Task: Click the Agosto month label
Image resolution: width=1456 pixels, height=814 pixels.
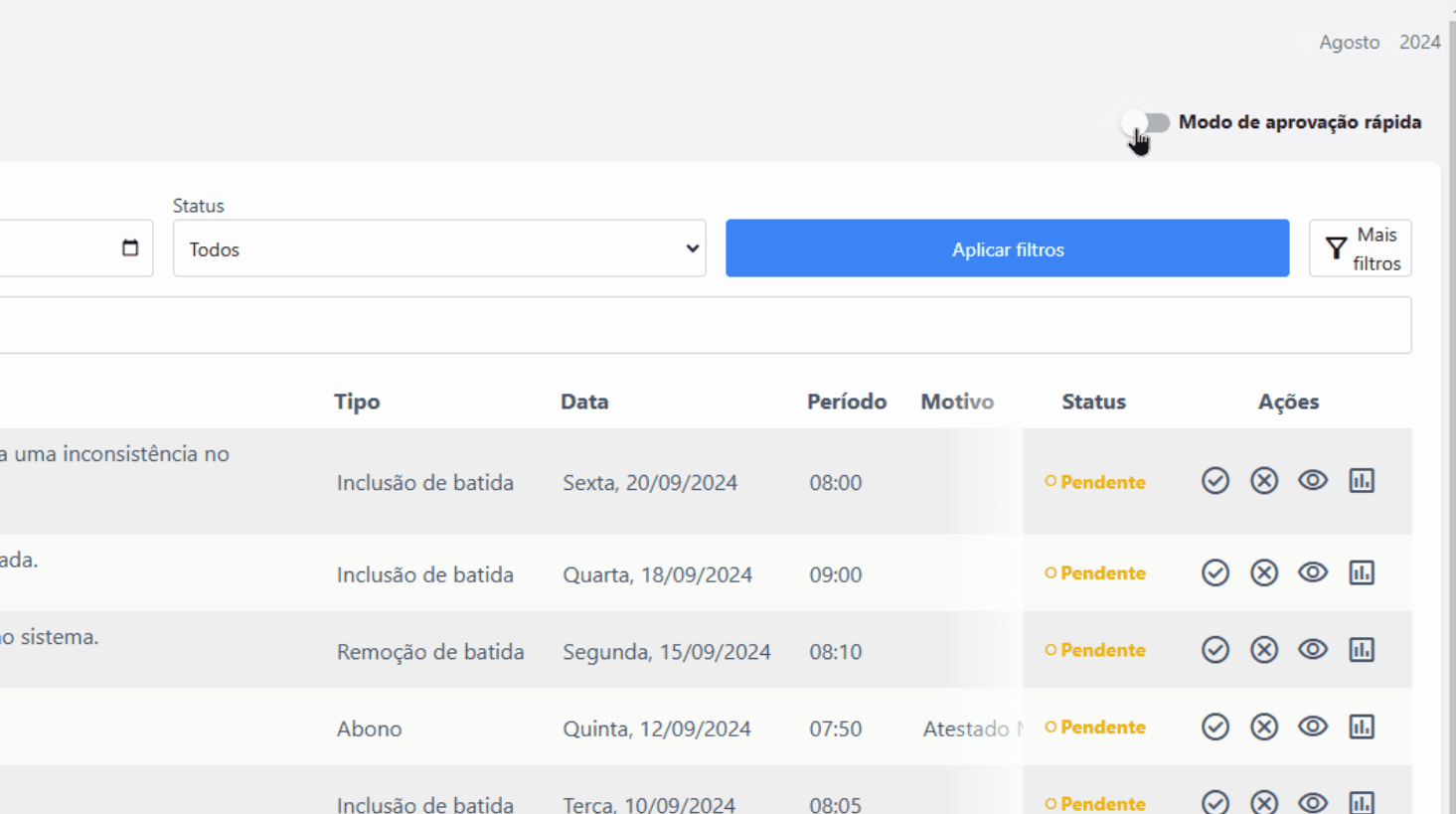Action: tap(1349, 42)
